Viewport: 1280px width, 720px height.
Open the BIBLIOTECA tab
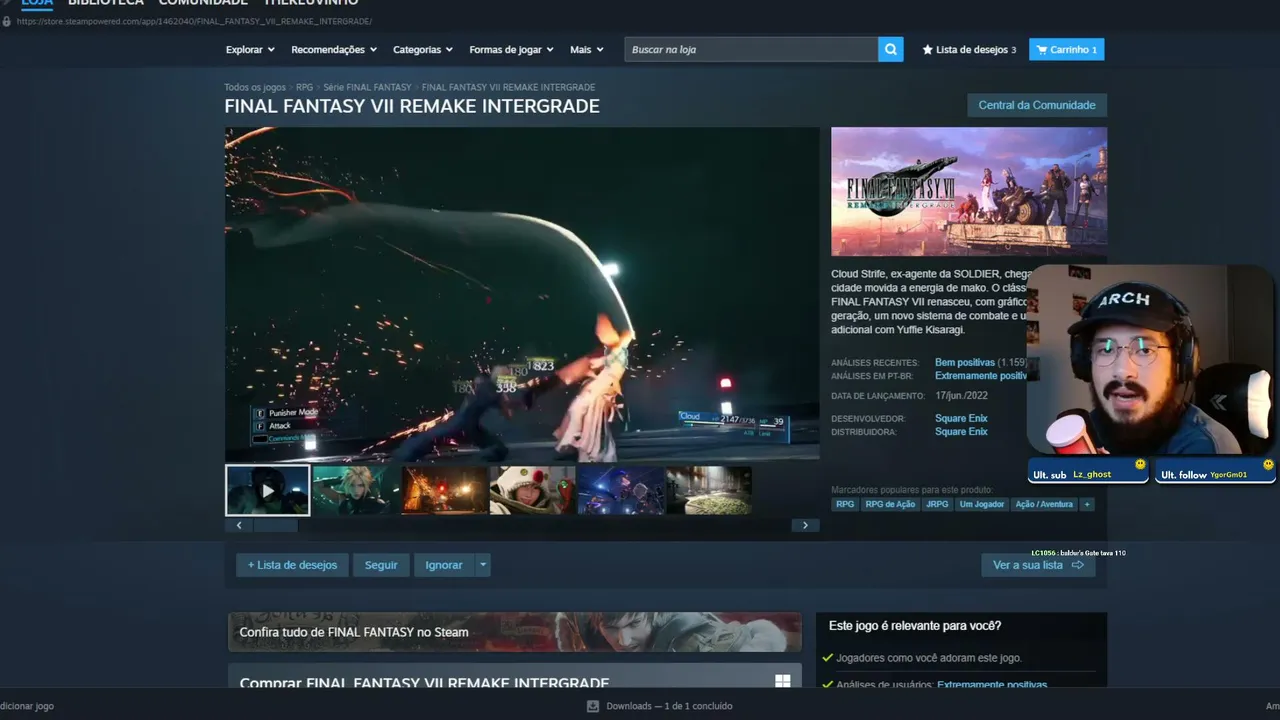106,3
